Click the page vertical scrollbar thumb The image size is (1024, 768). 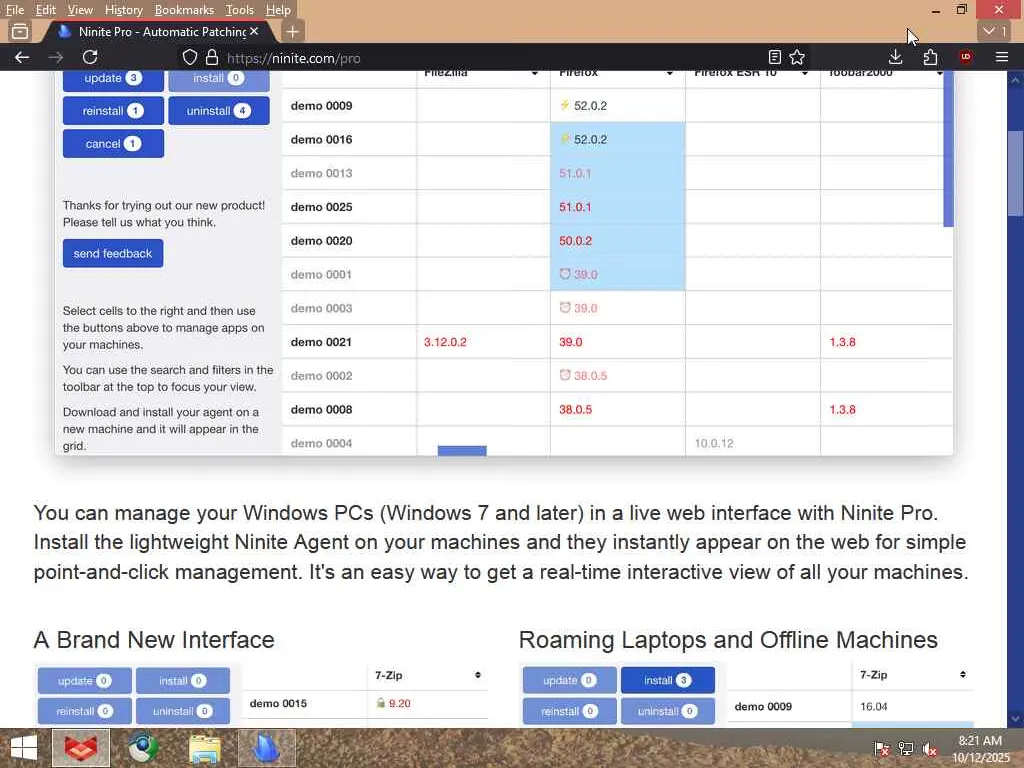[x=1015, y=173]
